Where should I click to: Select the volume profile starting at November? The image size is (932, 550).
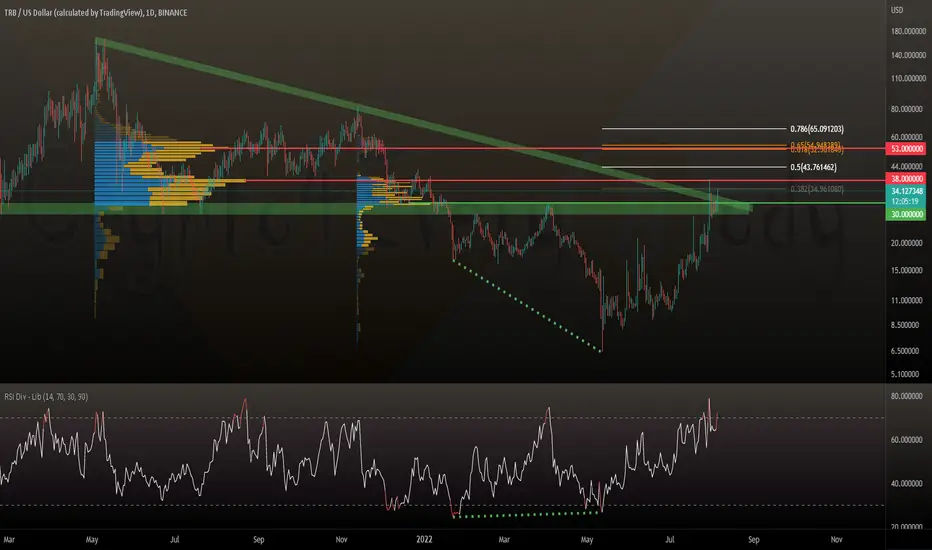(380, 196)
